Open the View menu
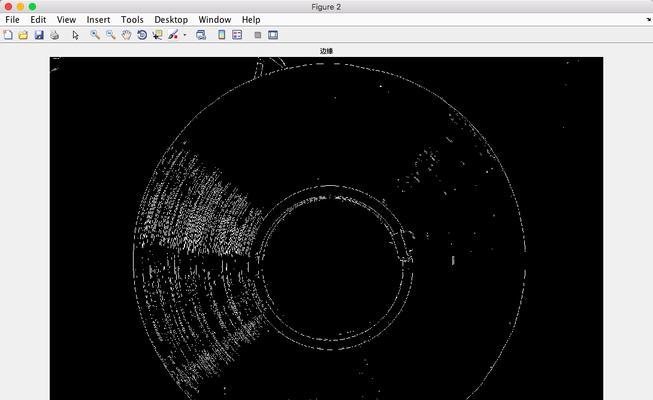 [66, 20]
